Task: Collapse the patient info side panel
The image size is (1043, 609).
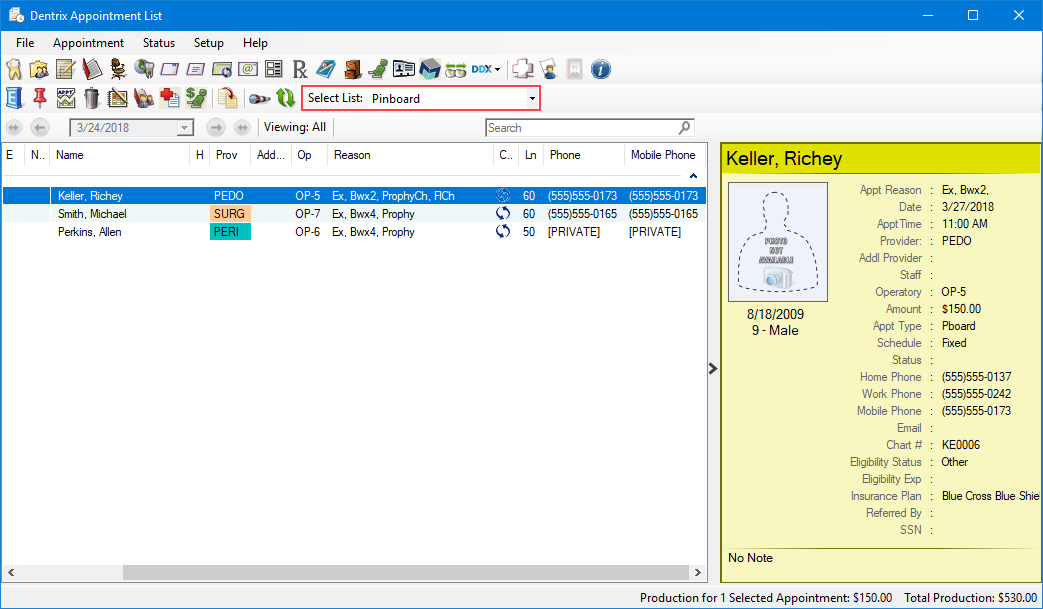Action: [x=713, y=368]
